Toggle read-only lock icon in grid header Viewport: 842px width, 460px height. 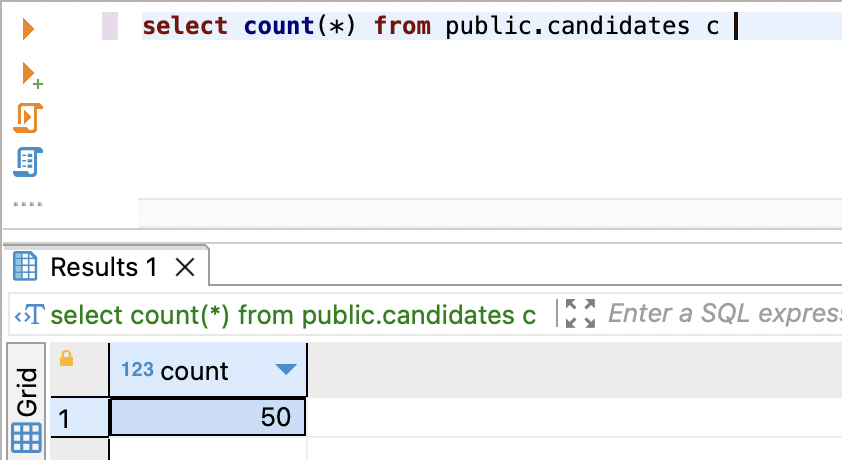click(x=67, y=358)
